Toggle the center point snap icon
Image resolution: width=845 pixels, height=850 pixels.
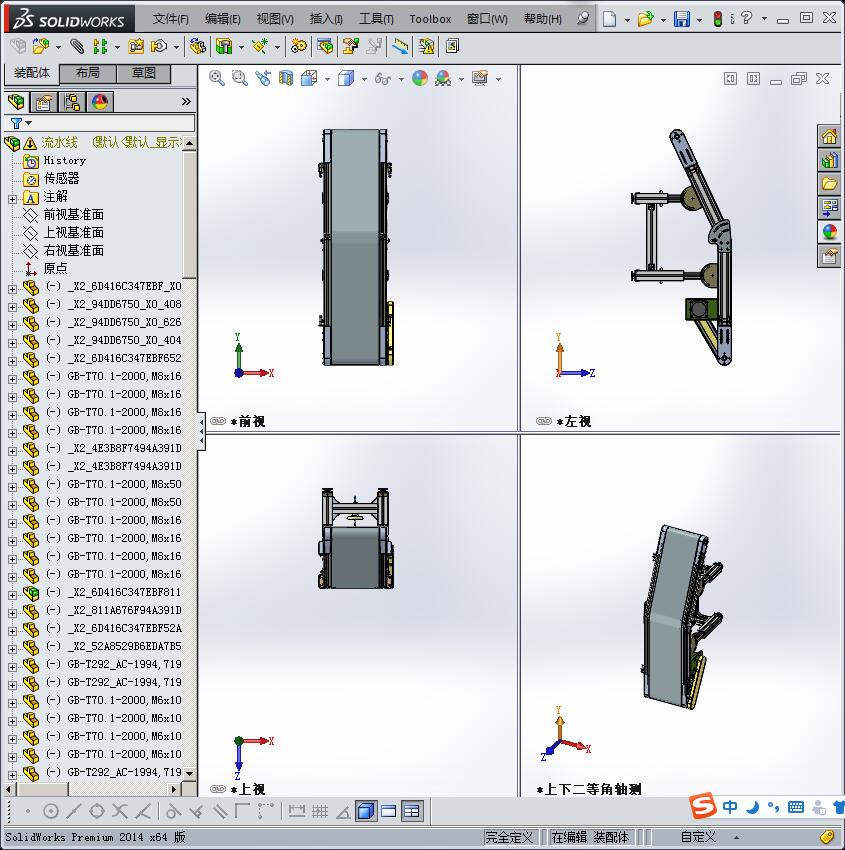click(50, 811)
